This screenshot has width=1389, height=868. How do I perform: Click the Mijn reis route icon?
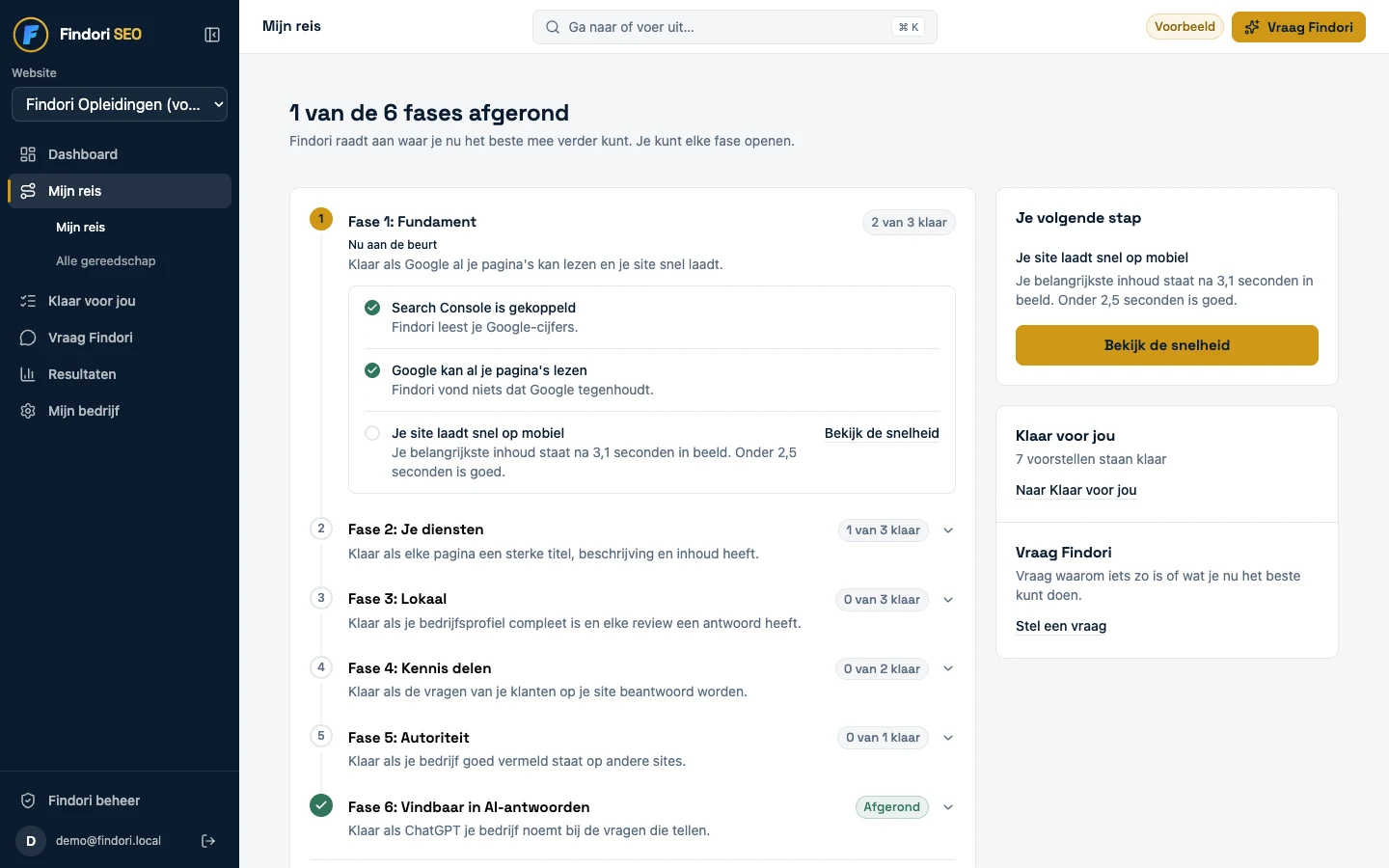click(28, 191)
